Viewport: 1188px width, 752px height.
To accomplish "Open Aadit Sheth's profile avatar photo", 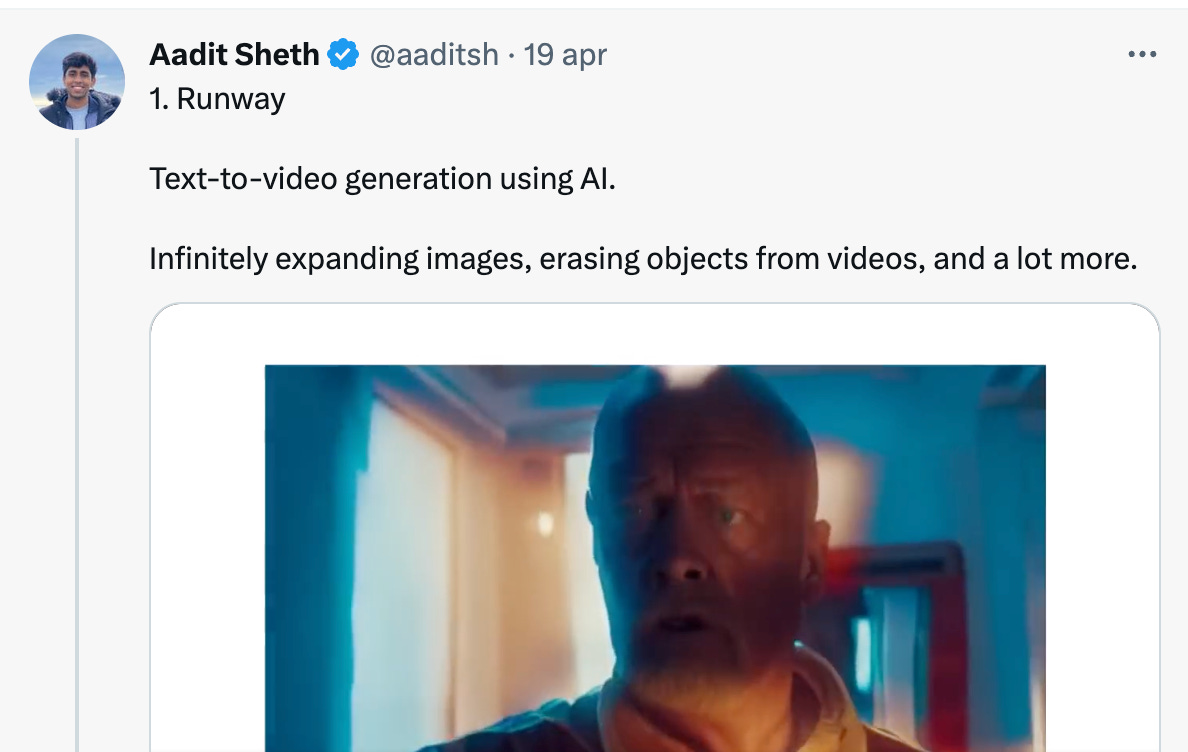I will [x=77, y=82].
